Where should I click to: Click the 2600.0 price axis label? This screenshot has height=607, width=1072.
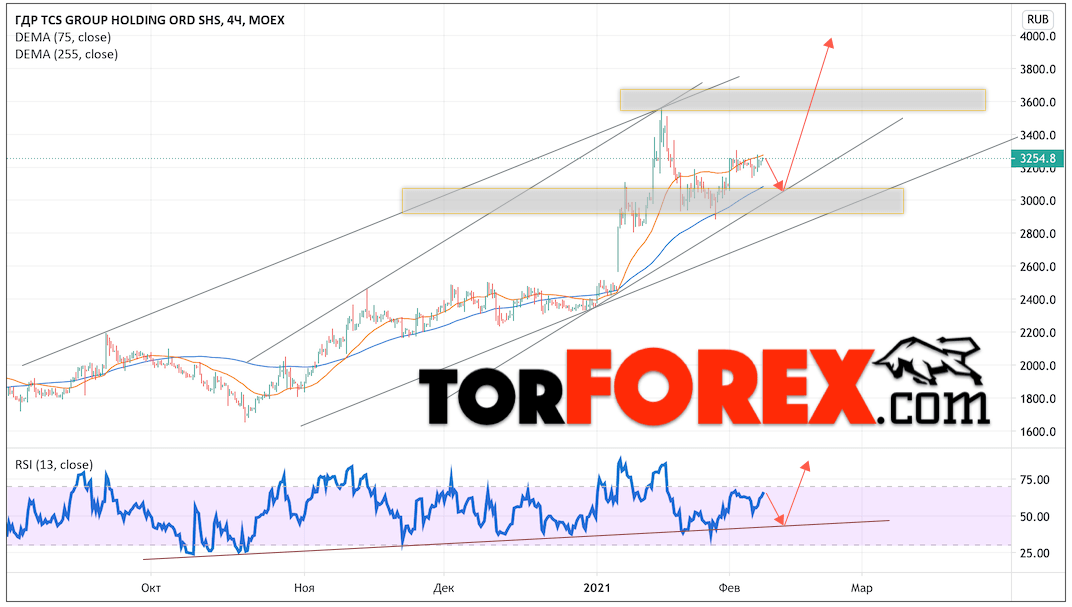[x=1038, y=267]
